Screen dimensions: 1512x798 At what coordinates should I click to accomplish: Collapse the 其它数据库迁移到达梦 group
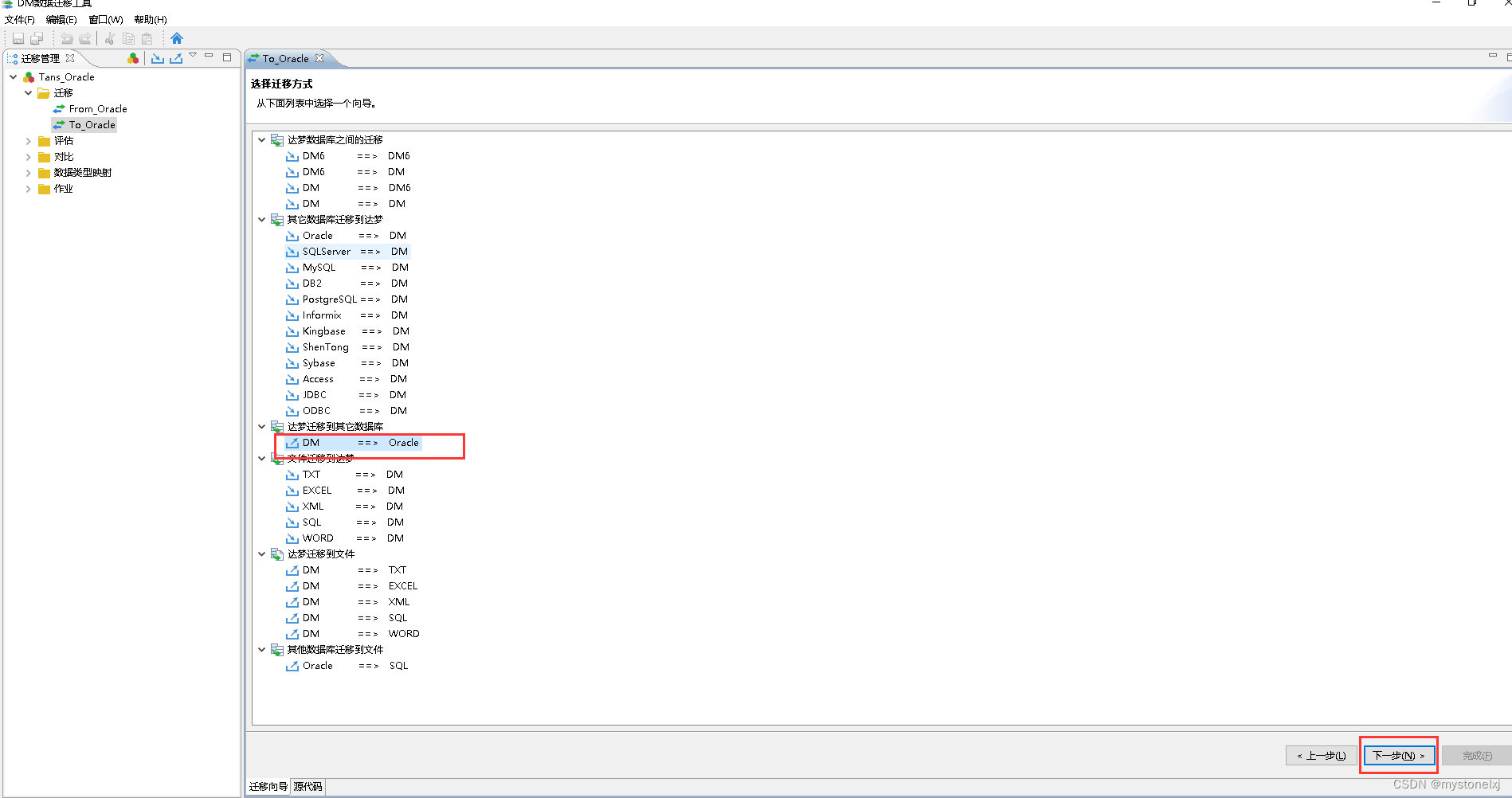(261, 220)
